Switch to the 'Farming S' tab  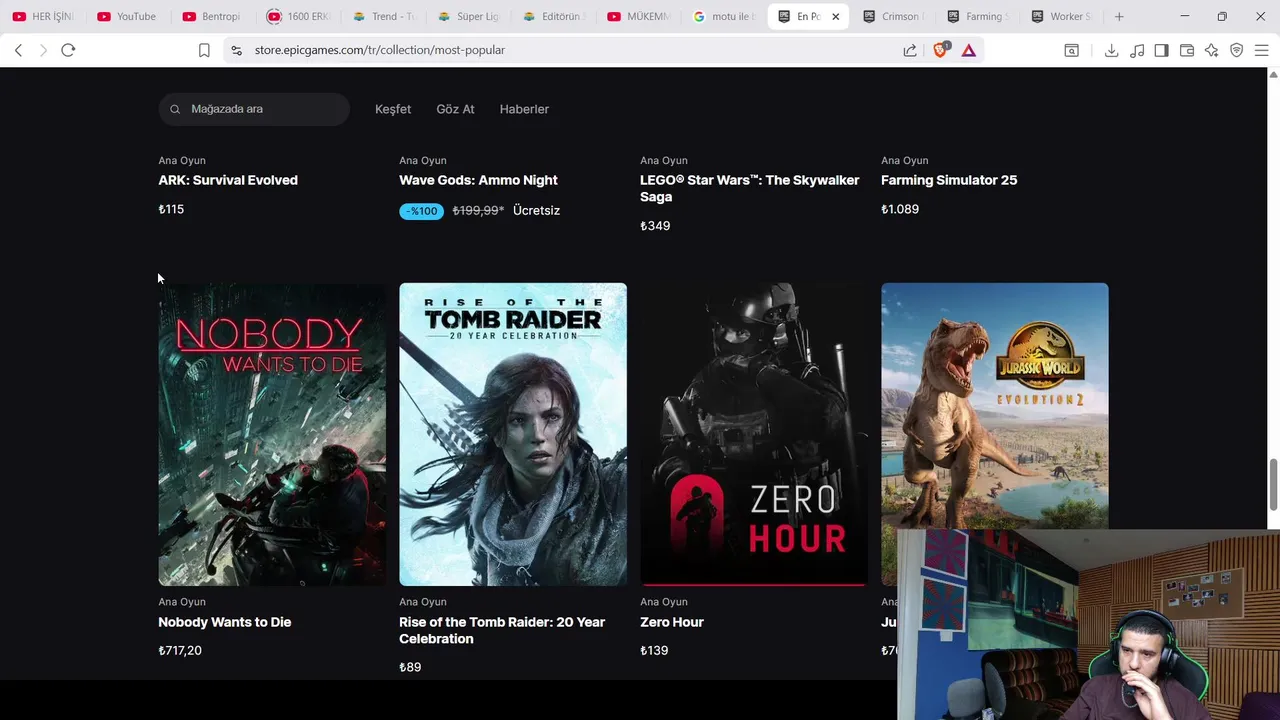[979, 16]
